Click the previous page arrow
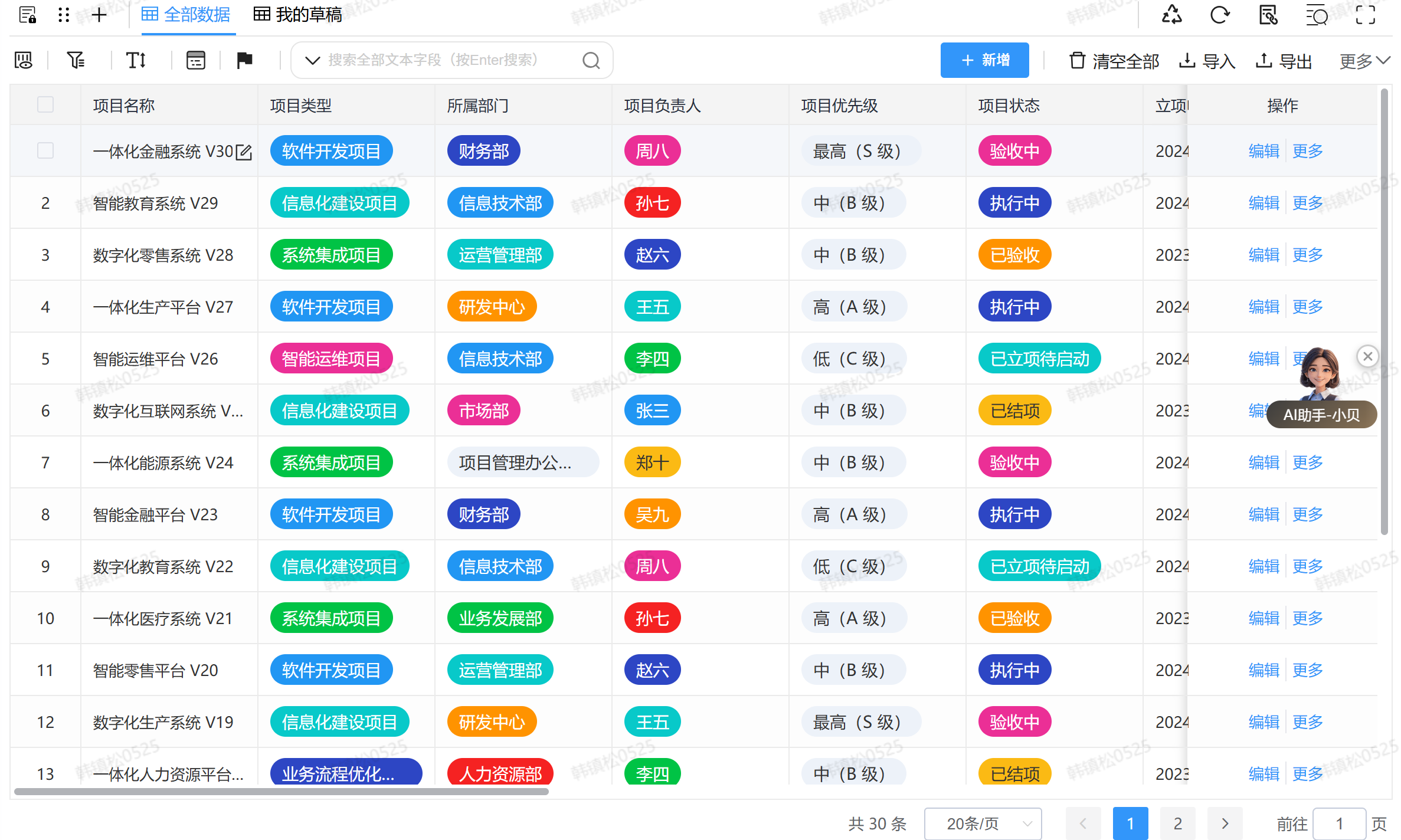1401x840 pixels. [x=1083, y=823]
